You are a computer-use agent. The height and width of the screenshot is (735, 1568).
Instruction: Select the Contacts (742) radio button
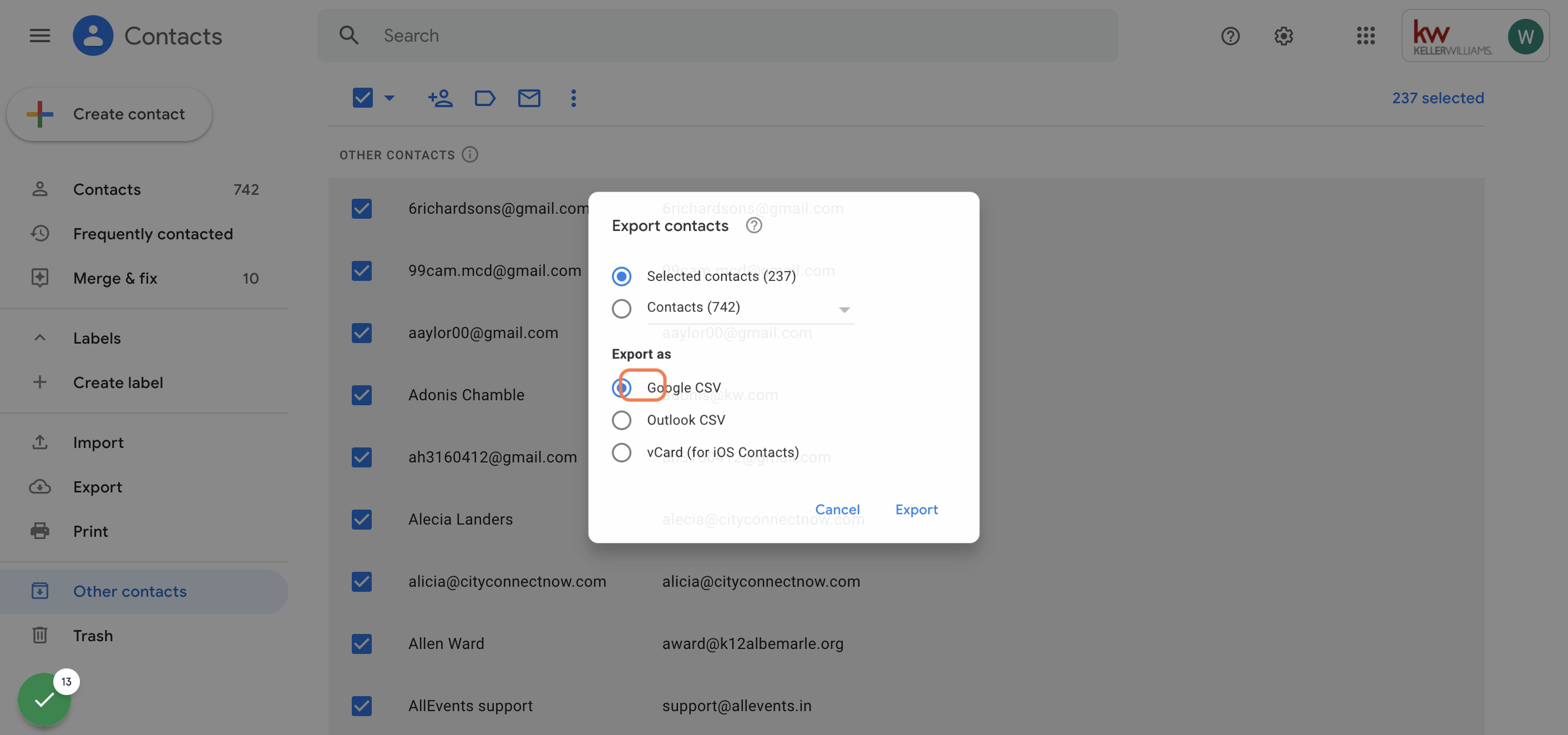[621, 308]
